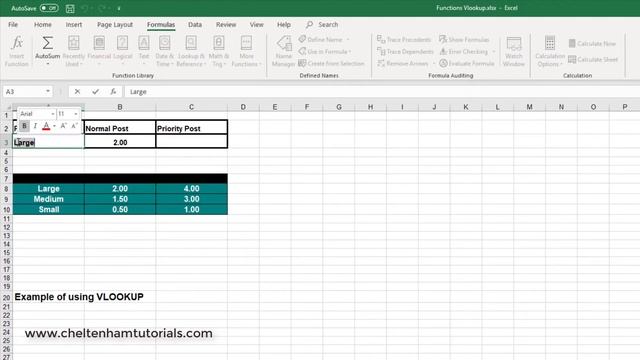
Task: Click the Save icon in title bar
Action: (x=70, y=8)
